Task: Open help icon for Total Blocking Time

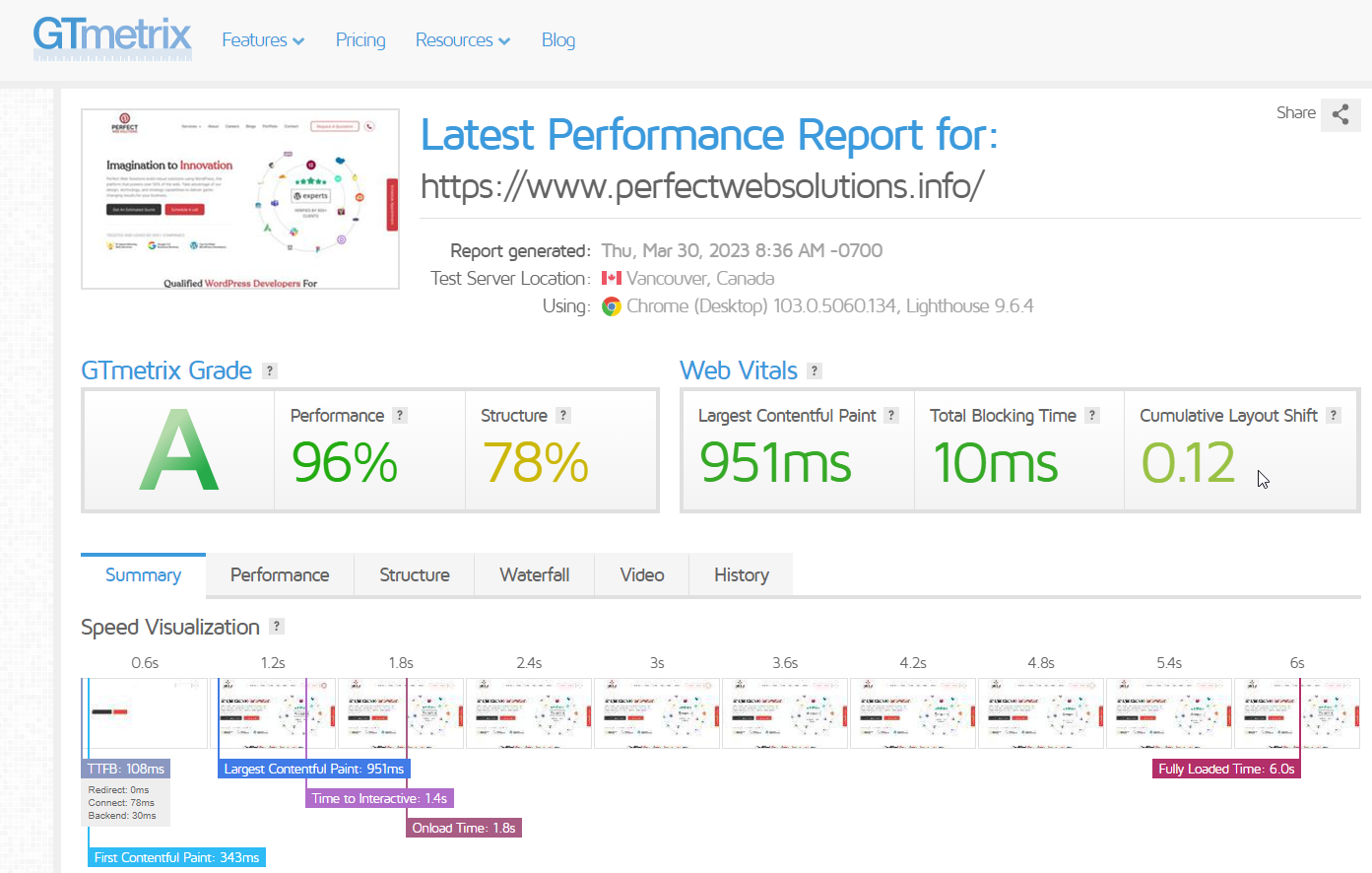Action: pyautogui.click(x=1092, y=416)
